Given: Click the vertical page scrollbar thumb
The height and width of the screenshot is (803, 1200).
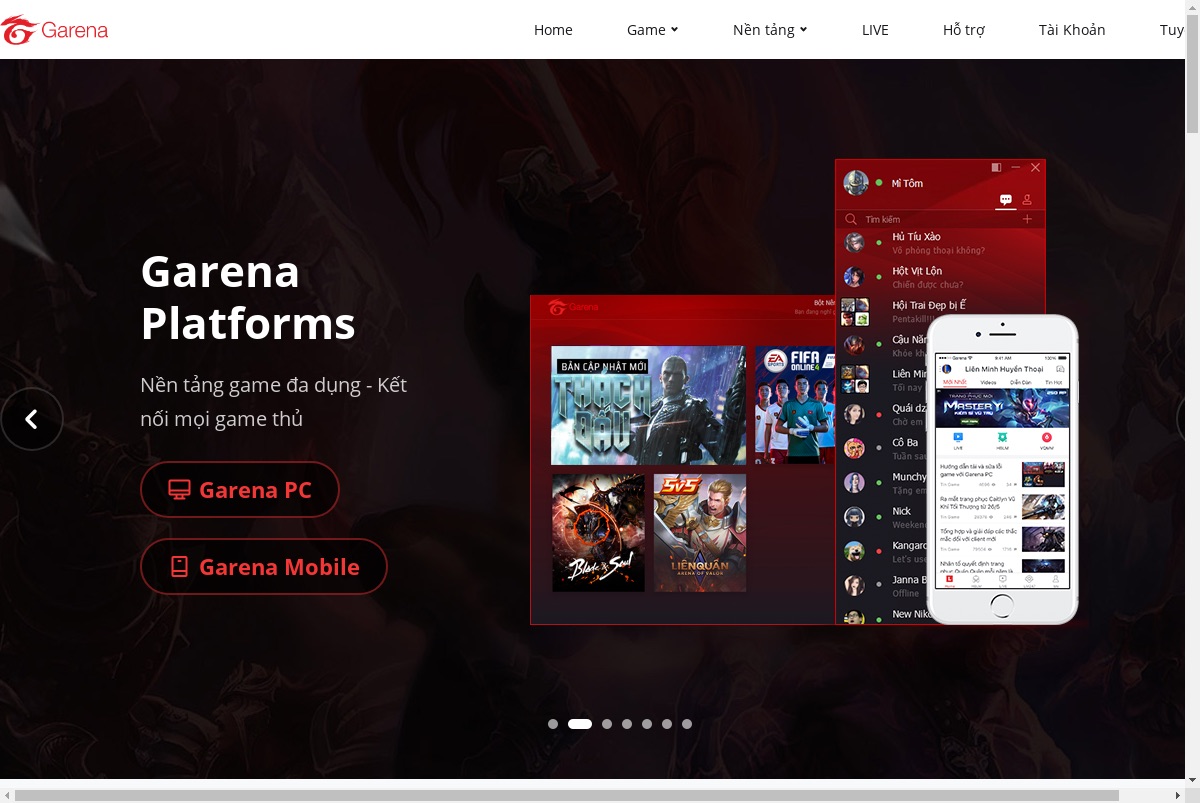Looking at the screenshot, I should 1192,75.
